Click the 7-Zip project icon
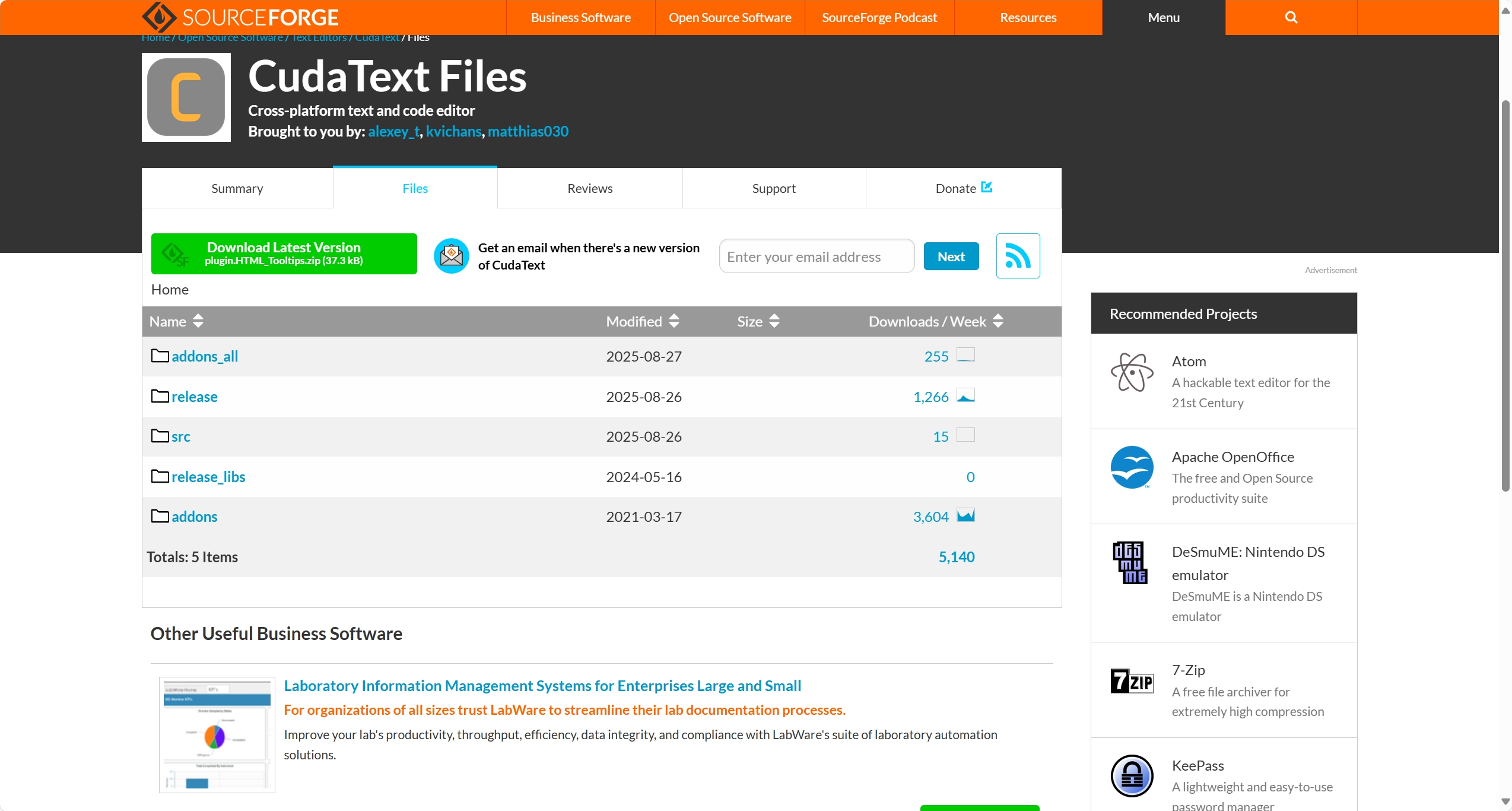 click(x=1132, y=681)
